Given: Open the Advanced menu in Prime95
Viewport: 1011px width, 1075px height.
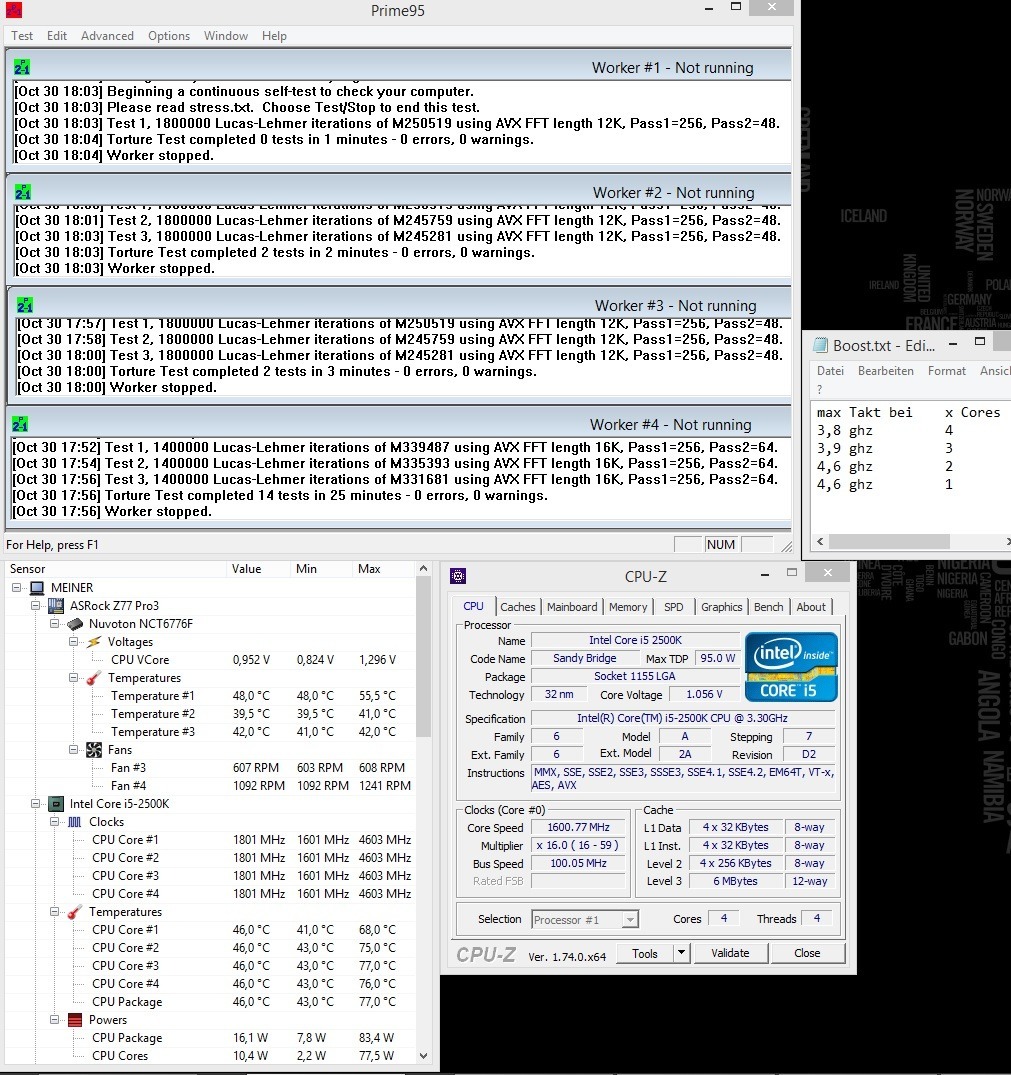Looking at the screenshot, I should click(x=107, y=36).
